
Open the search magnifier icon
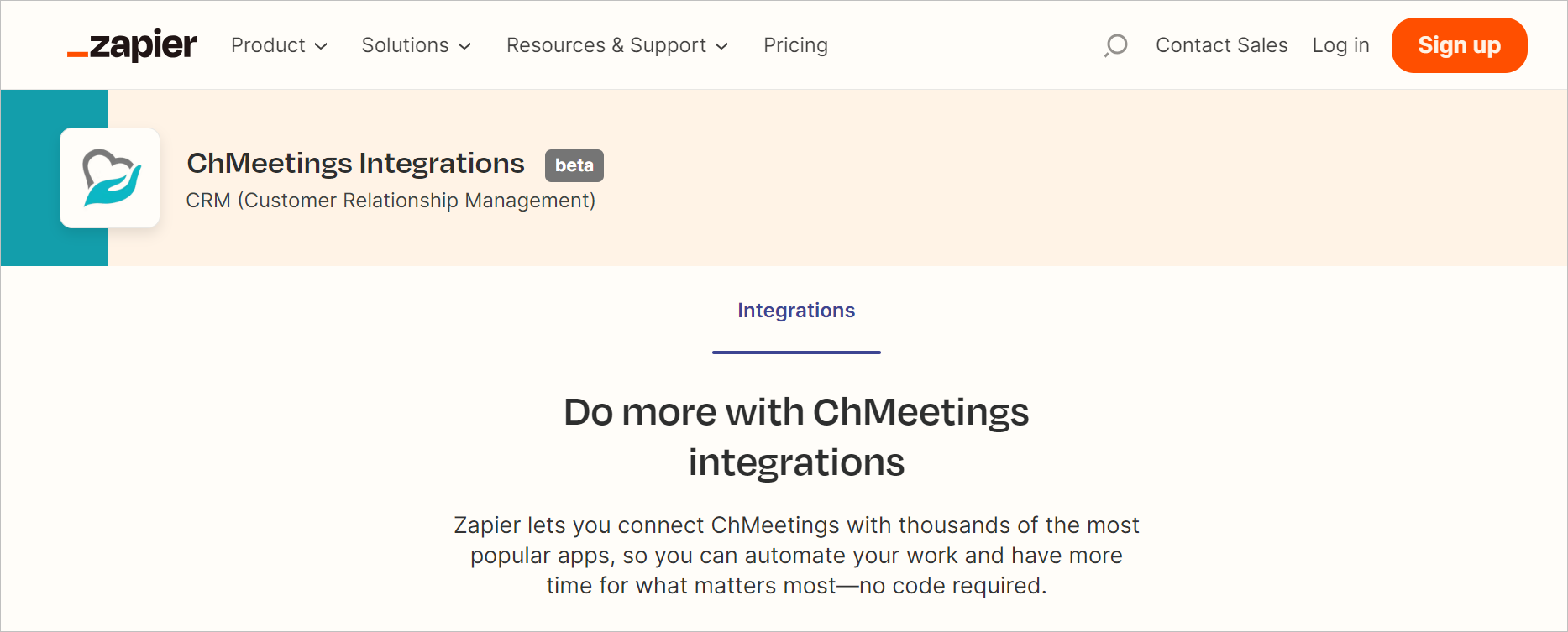1115,45
